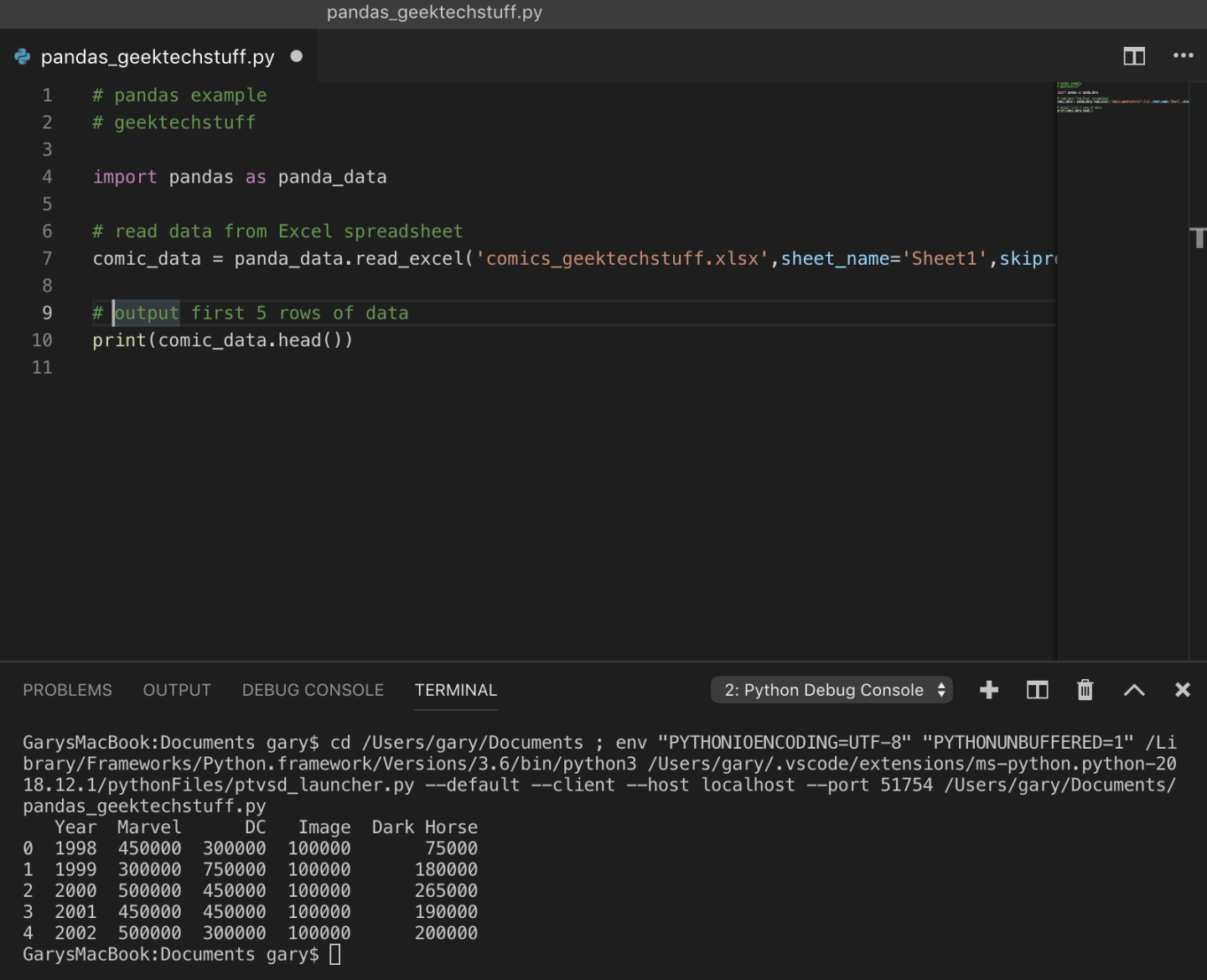Click the 'Image' column header in terminal
1207x980 pixels.
pyautogui.click(x=324, y=827)
